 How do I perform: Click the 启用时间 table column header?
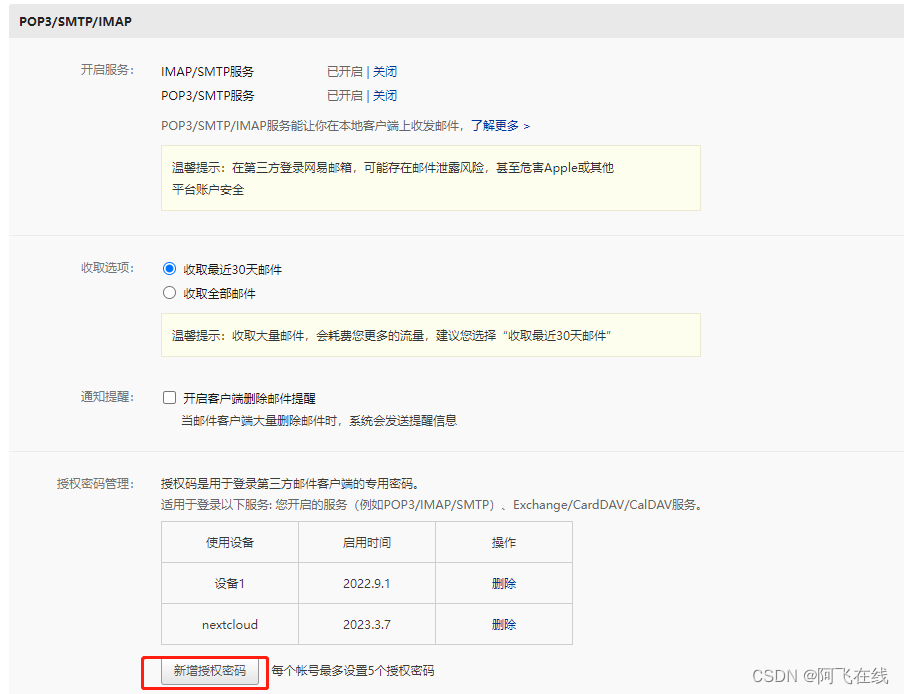pyautogui.click(x=366, y=542)
